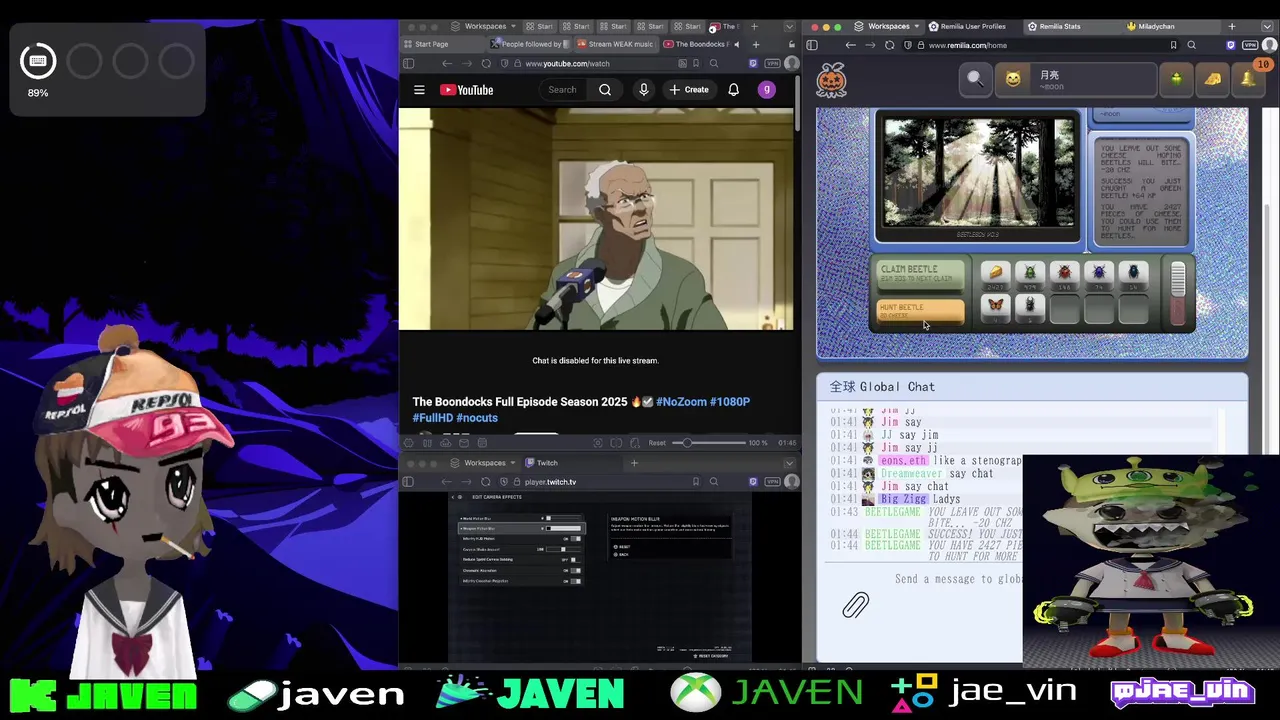Toggle sidebar panel in YouTube browser
The image size is (1280, 720).
coord(408,63)
